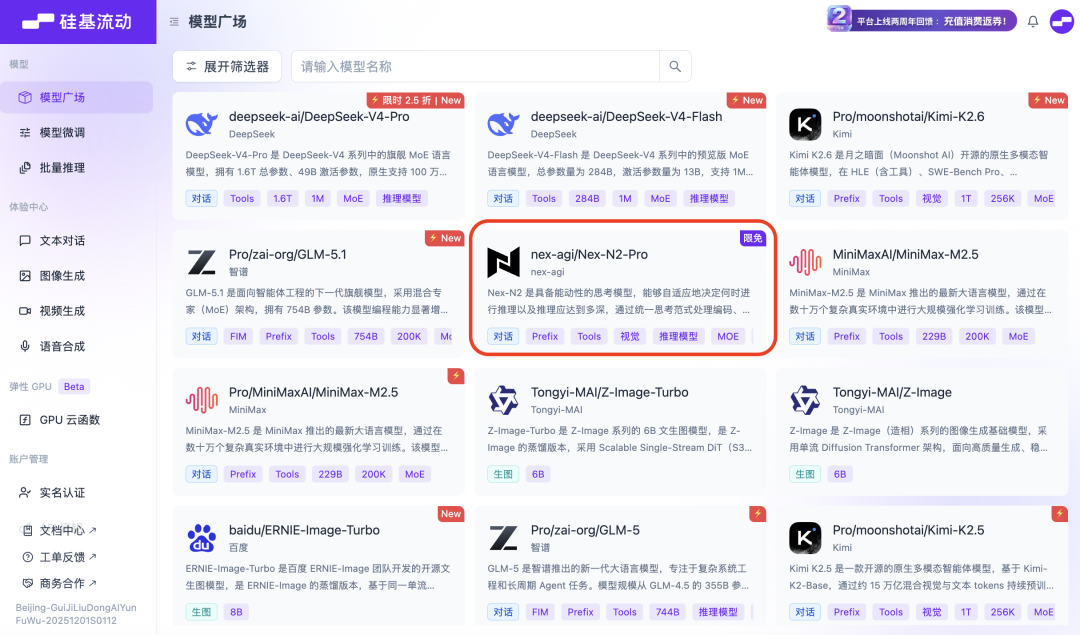1080x635 pixels.
Task: Click the 限免 badge on Nex-N2-Pro
Action: point(753,238)
